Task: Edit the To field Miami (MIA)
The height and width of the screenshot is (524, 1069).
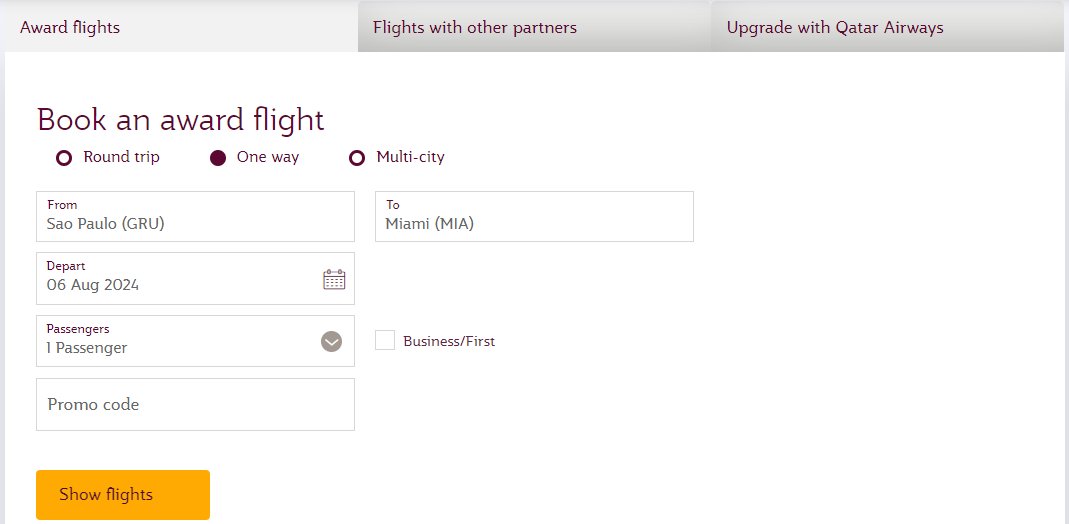Action: (534, 217)
